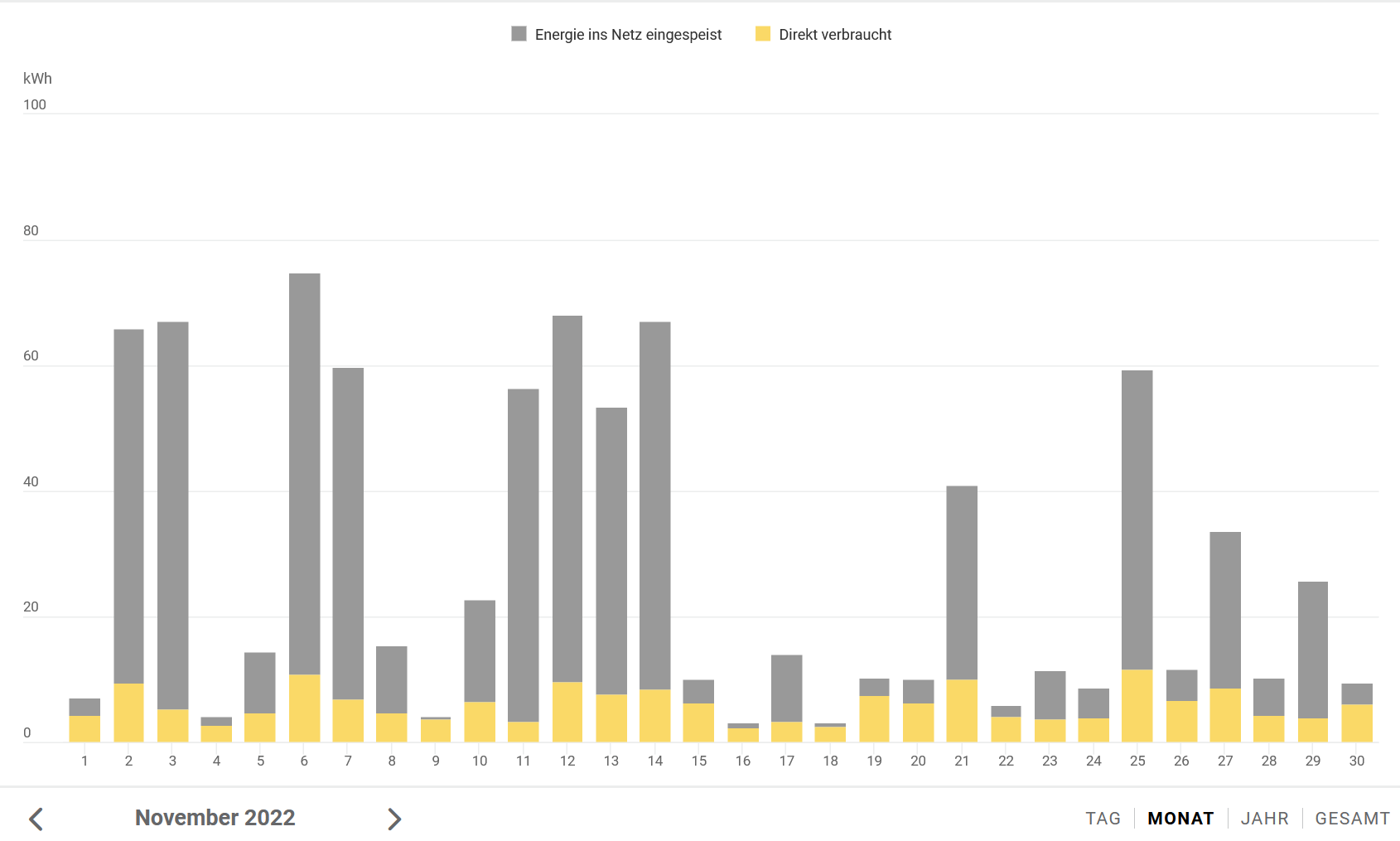This screenshot has width=1400, height=841.
Task: Select the gray bar for day 3
Action: pyautogui.click(x=172, y=515)
